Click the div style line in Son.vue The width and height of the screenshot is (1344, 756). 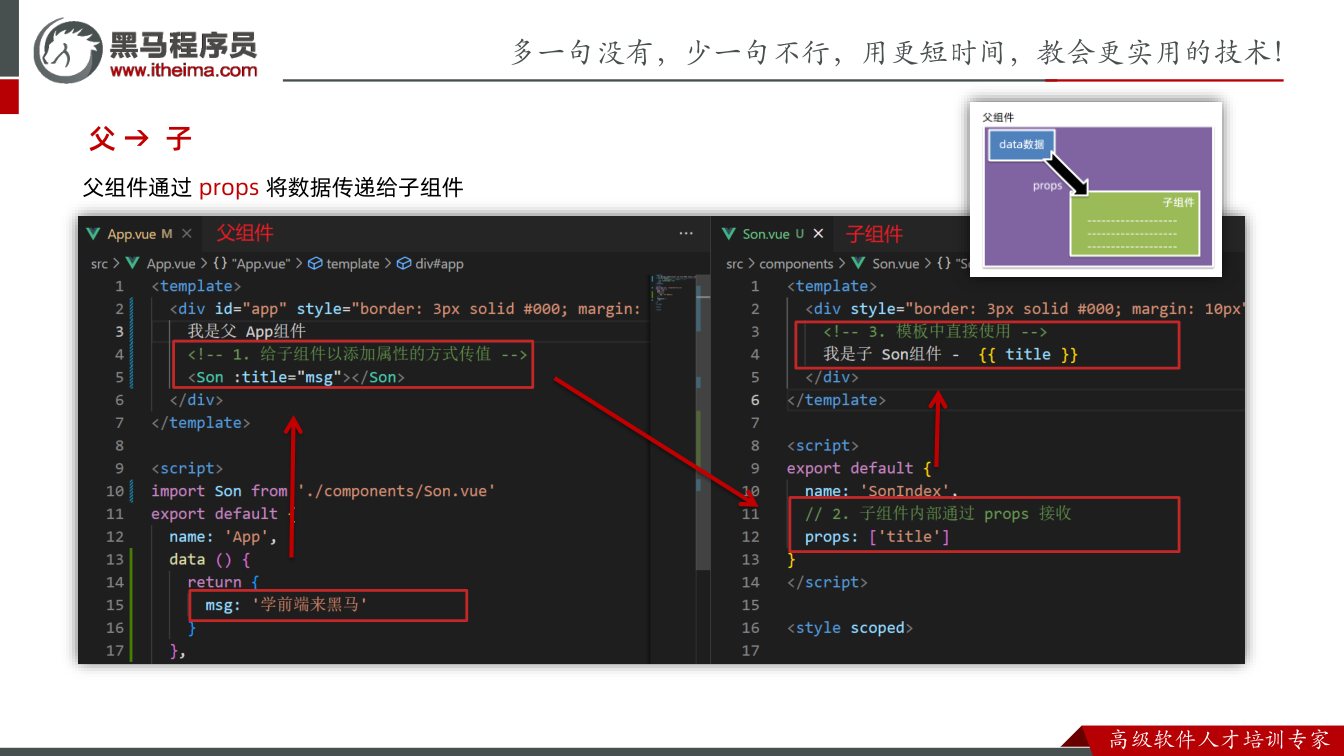click(1024, 309)
